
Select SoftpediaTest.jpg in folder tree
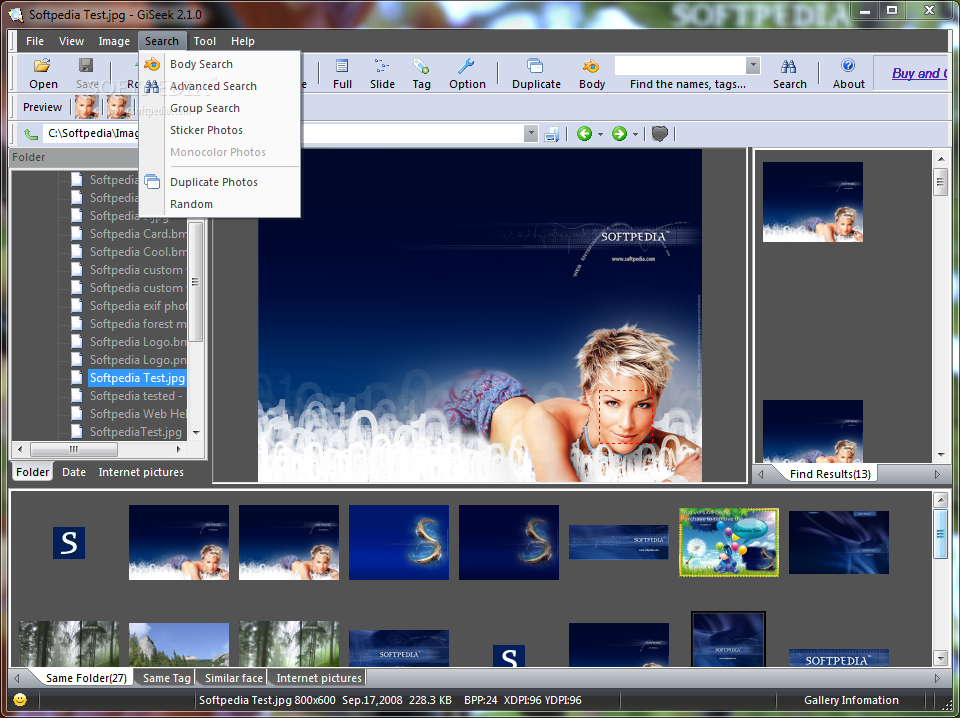click(136, 432)
